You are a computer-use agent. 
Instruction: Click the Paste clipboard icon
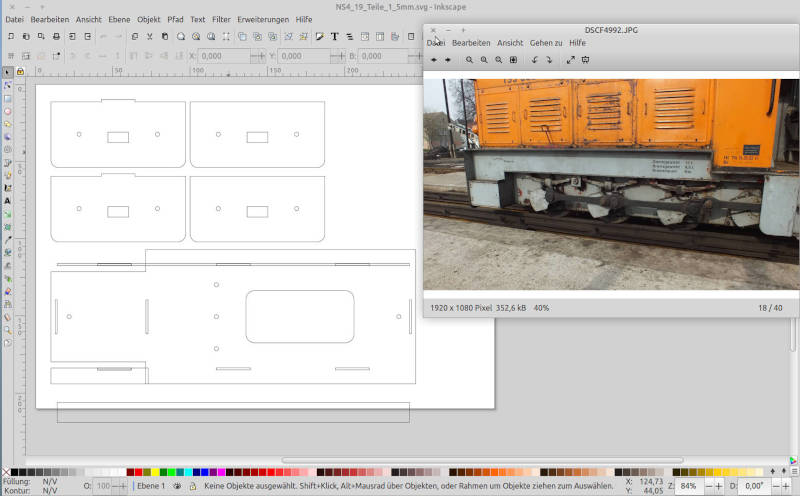[x=165, y=37]
